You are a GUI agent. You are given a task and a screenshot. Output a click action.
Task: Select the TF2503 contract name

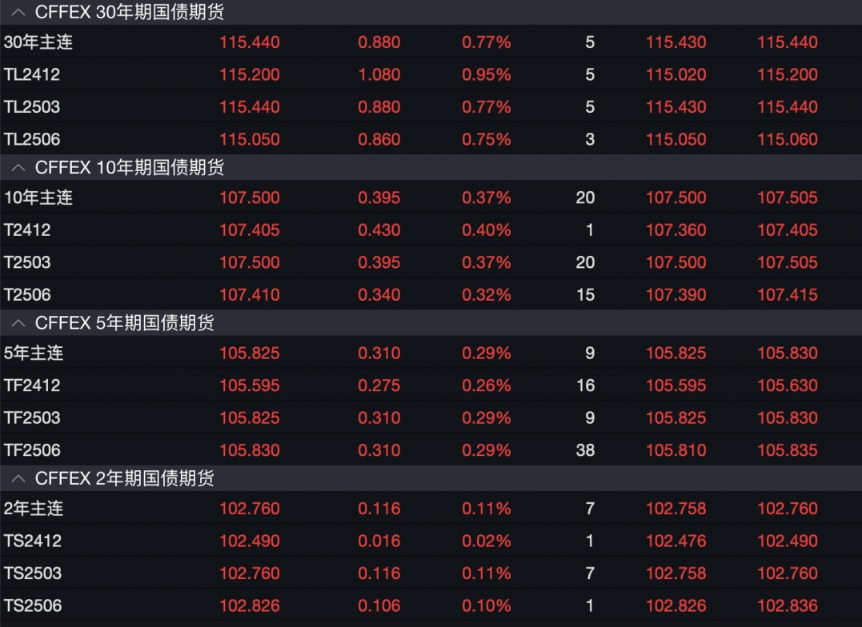coord(32,418)
